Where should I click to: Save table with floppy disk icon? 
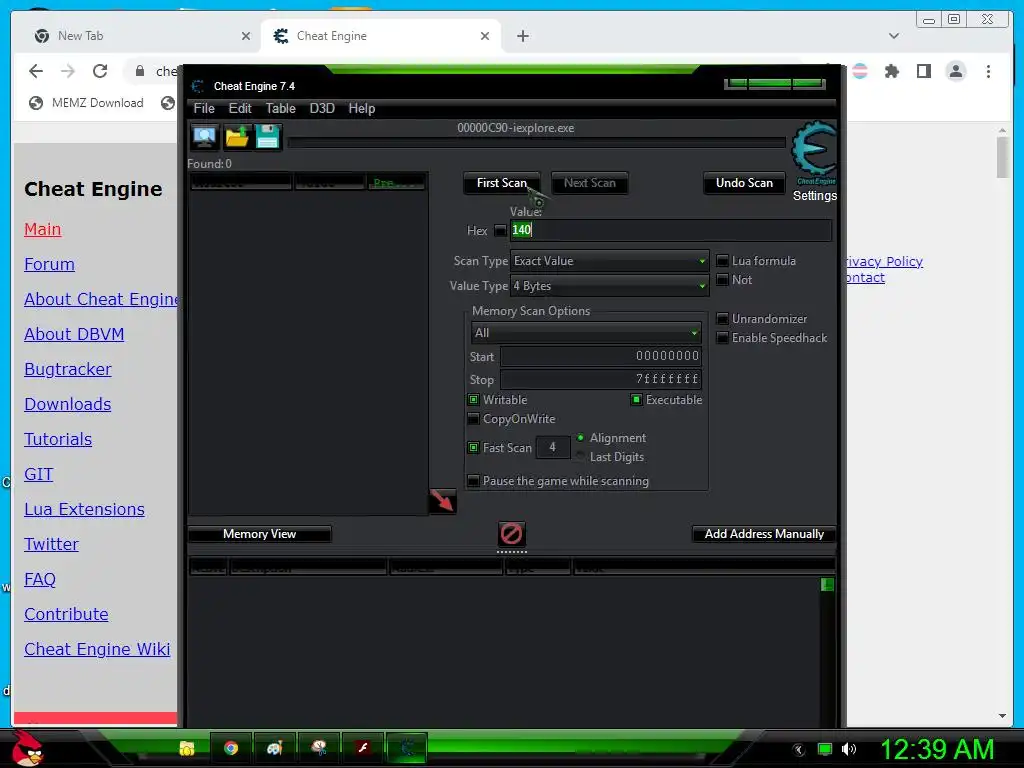(x=268, y=137)
